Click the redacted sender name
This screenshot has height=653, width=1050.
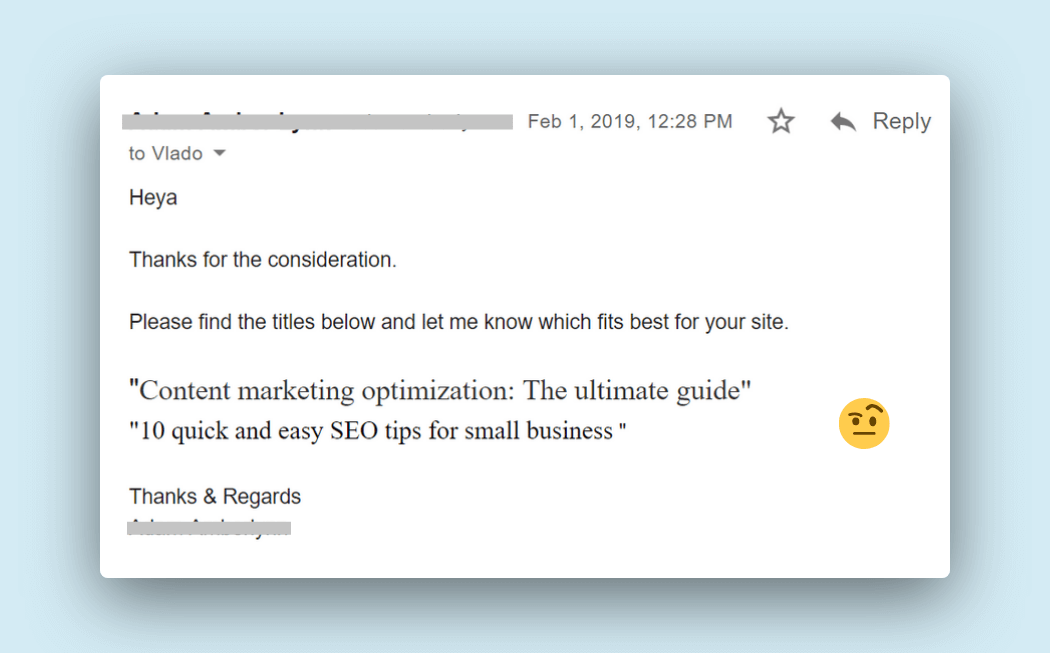[317, 122]
